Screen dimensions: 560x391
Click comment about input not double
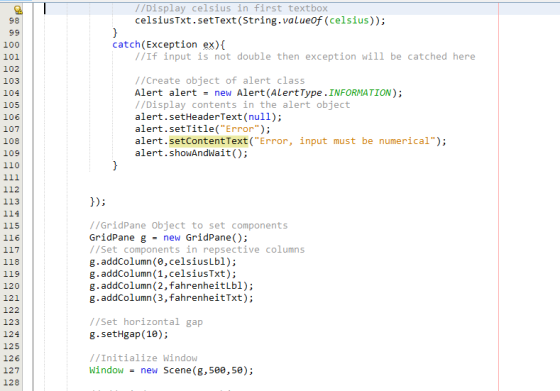click(x=305, y=57)
